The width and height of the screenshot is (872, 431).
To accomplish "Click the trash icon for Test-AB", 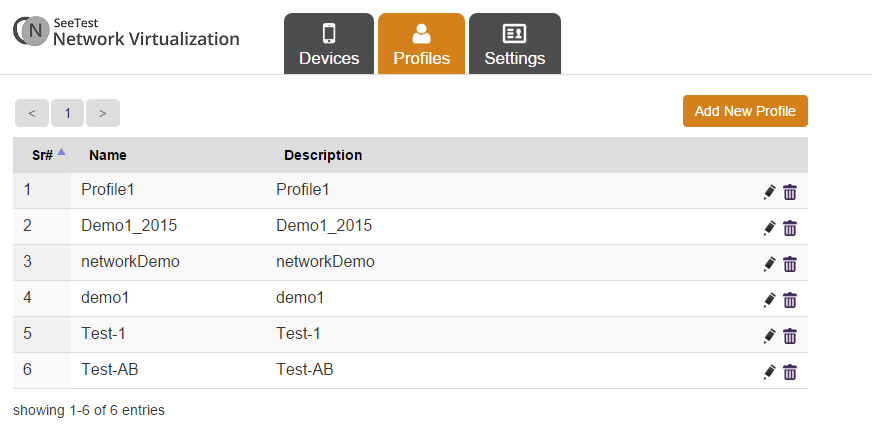I will click(790, 372).
